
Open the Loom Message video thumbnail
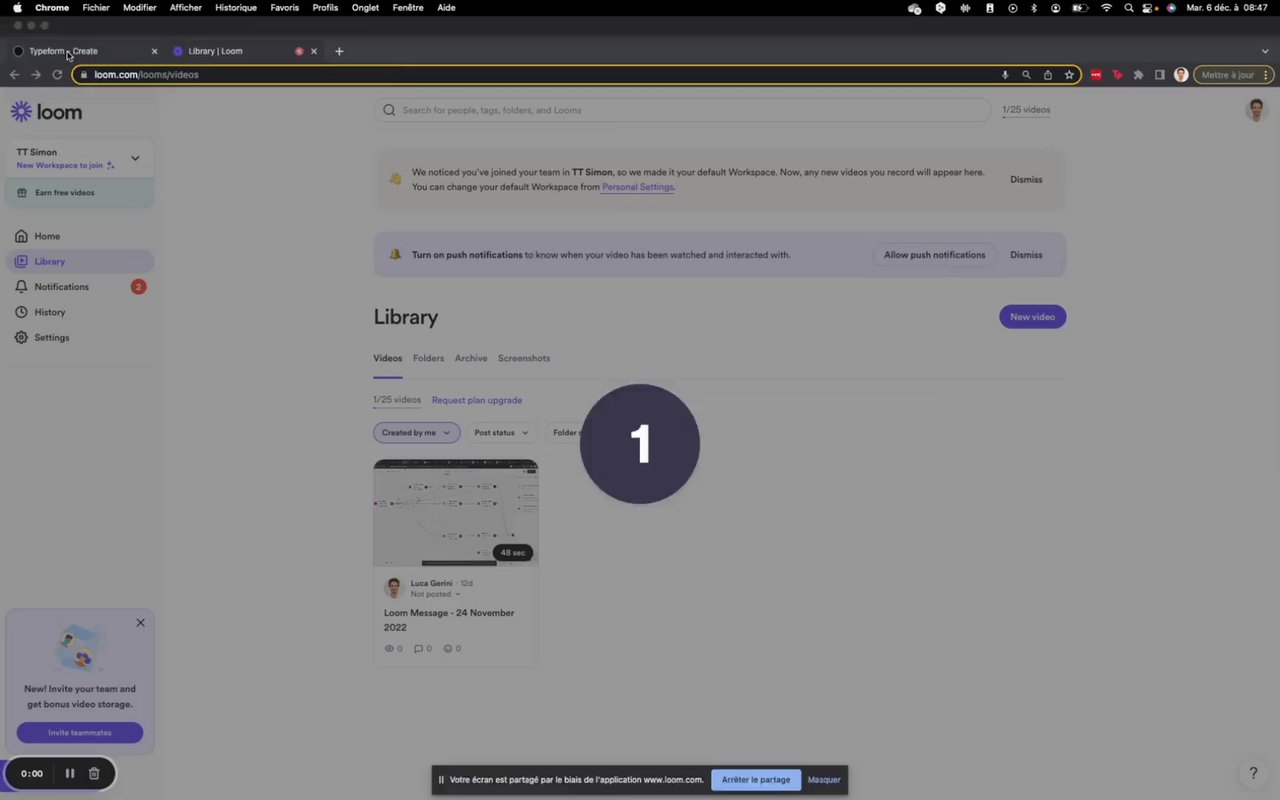(x=456, y=513)
